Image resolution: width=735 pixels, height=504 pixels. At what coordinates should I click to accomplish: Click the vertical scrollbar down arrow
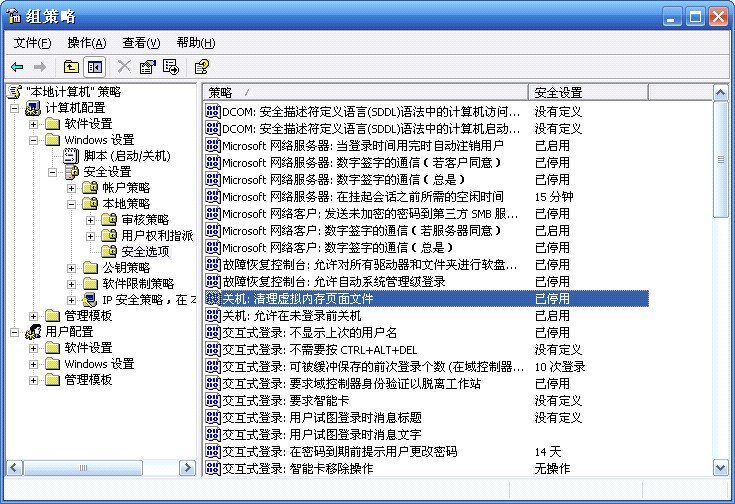pos(719,467)
